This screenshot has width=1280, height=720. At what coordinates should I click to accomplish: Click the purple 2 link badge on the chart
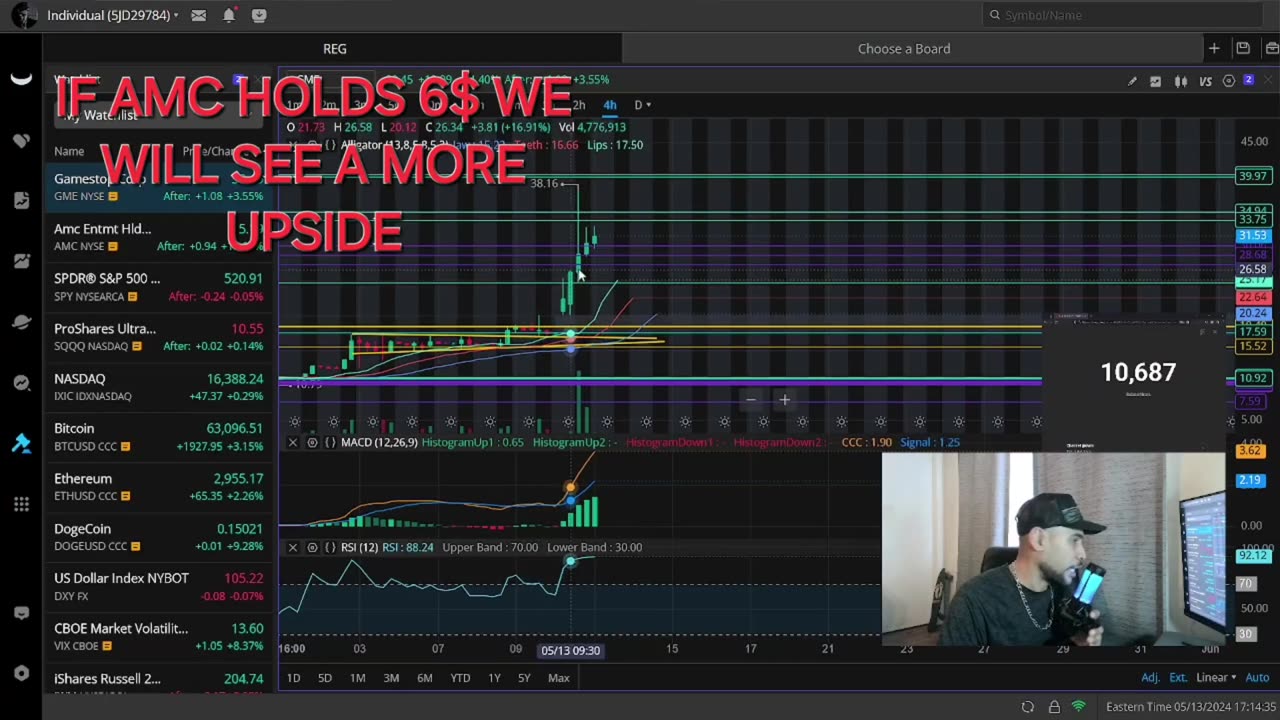tap(1249, 80)
